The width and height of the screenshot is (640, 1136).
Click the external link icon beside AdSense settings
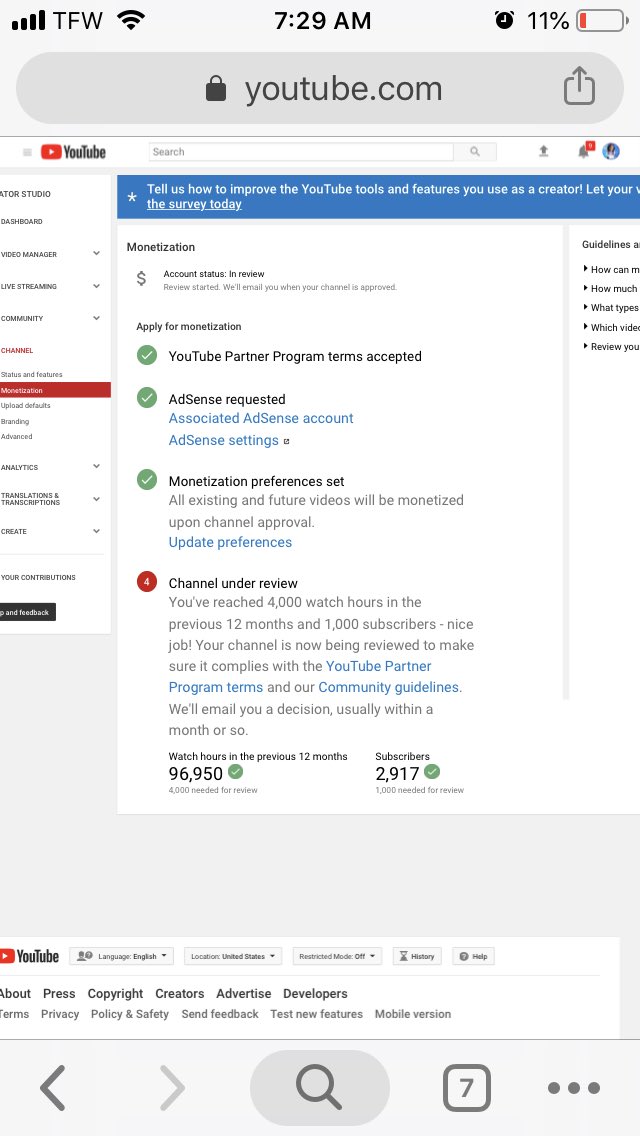click(x=286, y=441)
